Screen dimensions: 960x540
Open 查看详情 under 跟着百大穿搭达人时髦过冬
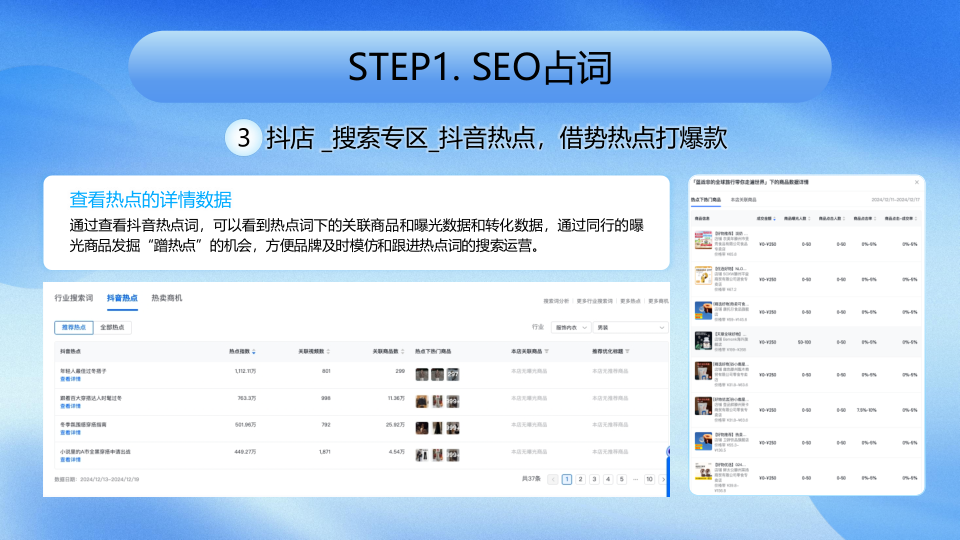70,406
